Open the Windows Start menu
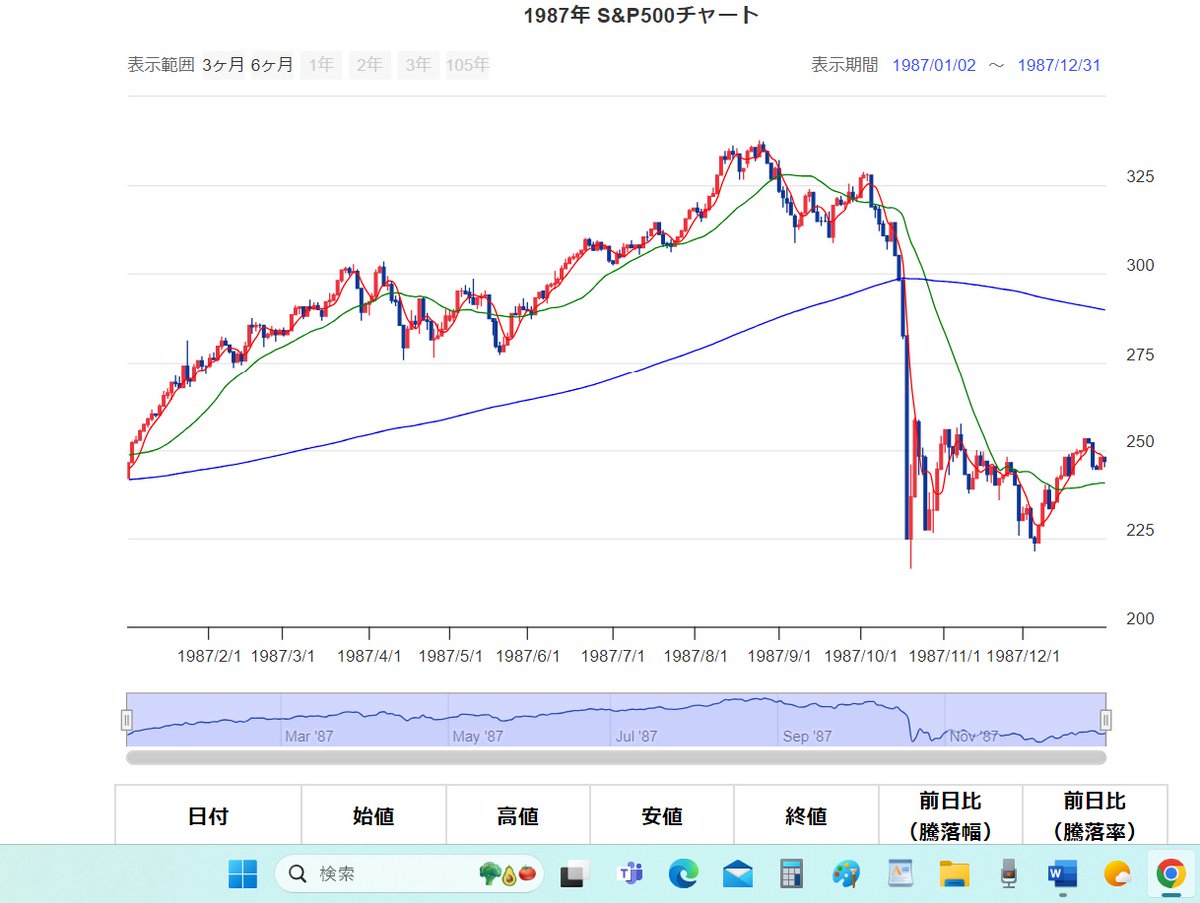Image resolution: width=1200 pixels, height=903 pixels. (x=243, y=874)
